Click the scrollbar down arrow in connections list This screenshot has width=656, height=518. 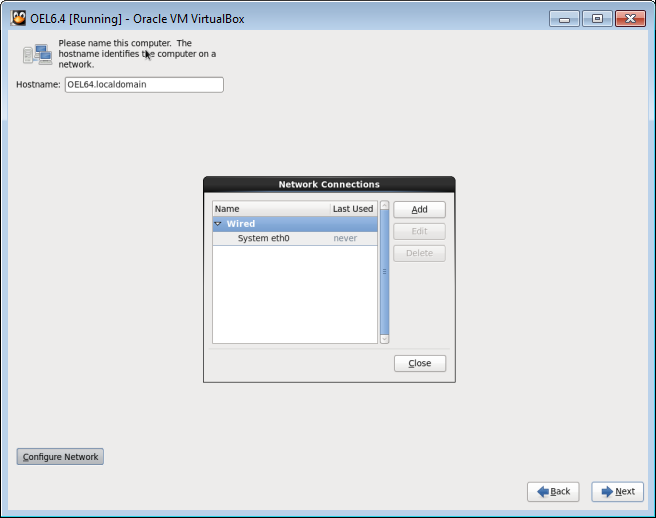point(384,339)
